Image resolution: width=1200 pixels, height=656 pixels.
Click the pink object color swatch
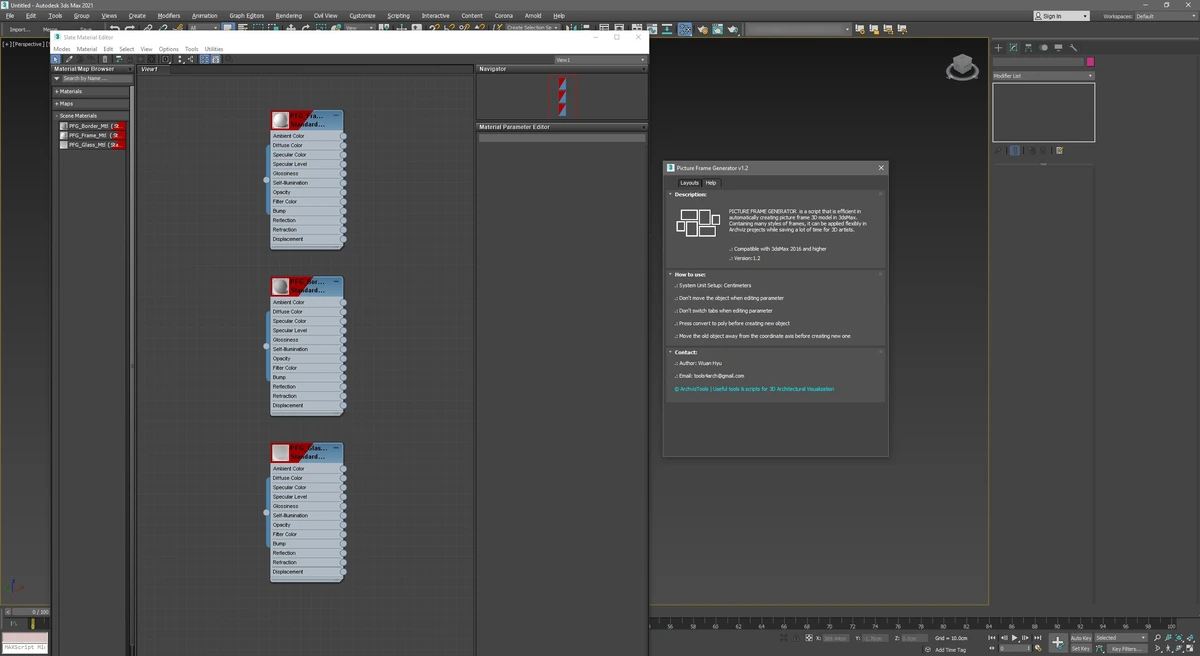1090,62
